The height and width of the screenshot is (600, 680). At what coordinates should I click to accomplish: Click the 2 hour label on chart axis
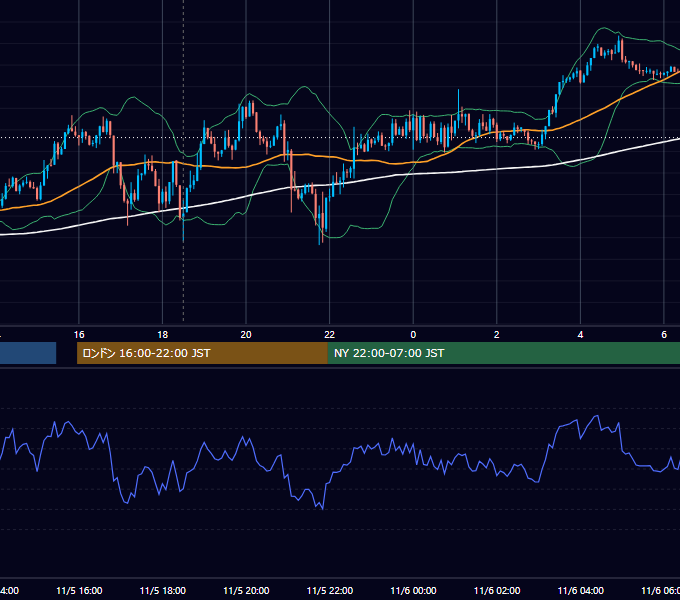497,335
